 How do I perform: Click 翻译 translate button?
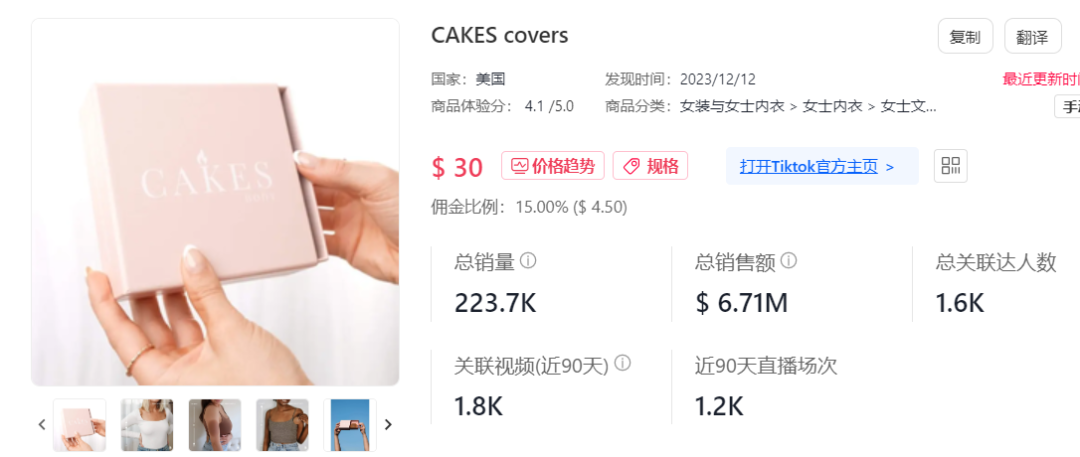[x=1032, y=36]
